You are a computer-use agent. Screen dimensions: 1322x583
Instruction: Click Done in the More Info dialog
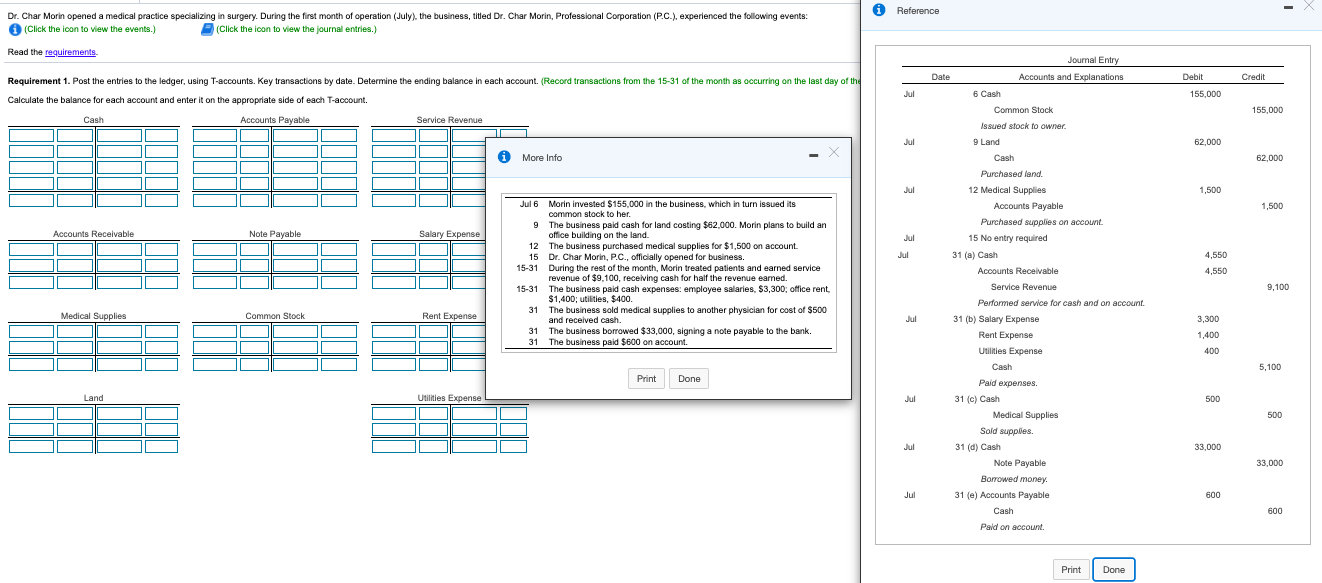(x=689, y=379)
